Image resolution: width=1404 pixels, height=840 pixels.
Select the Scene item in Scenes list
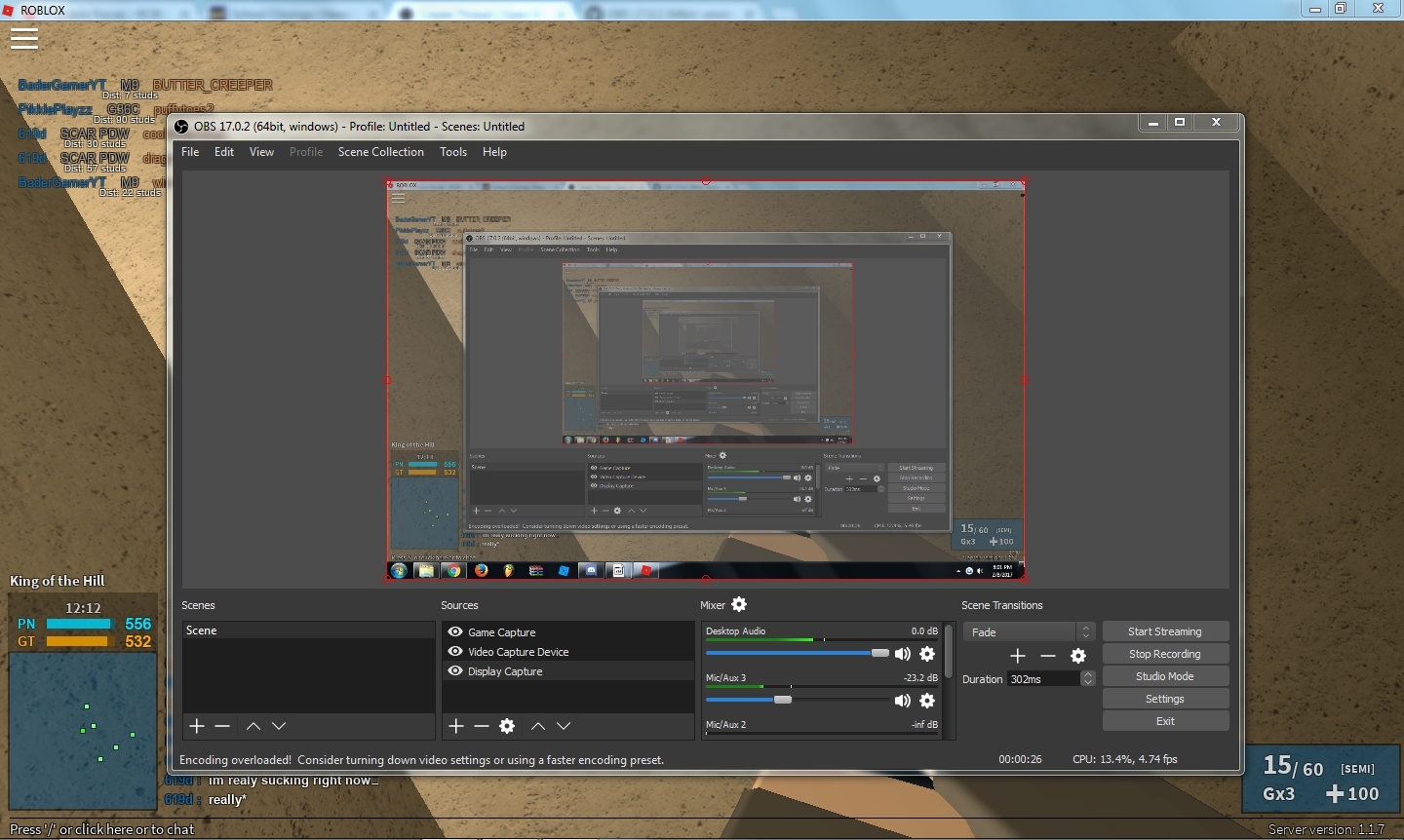click(308, 630)
